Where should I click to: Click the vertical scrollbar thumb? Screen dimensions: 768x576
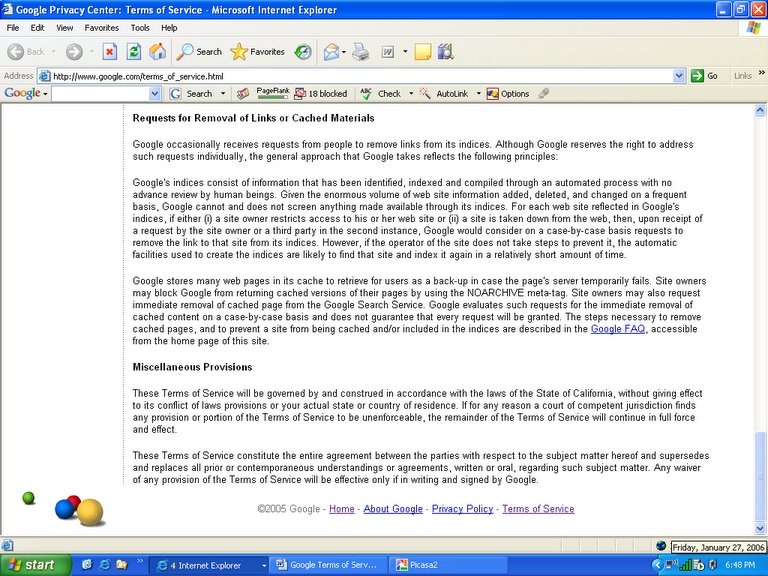760,477
